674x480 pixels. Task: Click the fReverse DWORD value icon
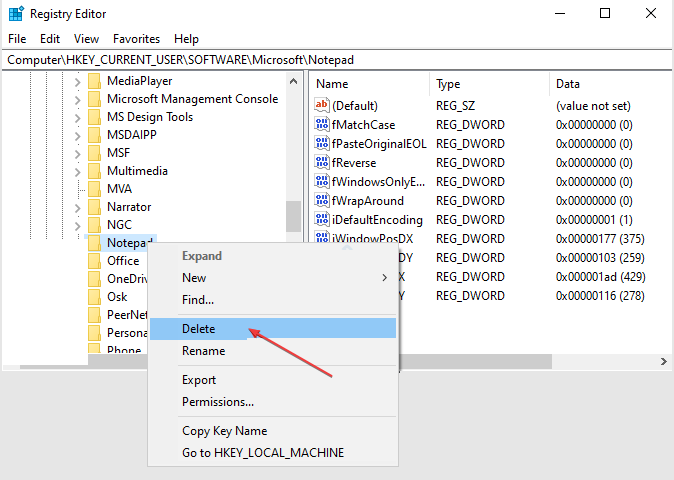tap(322, 163)
